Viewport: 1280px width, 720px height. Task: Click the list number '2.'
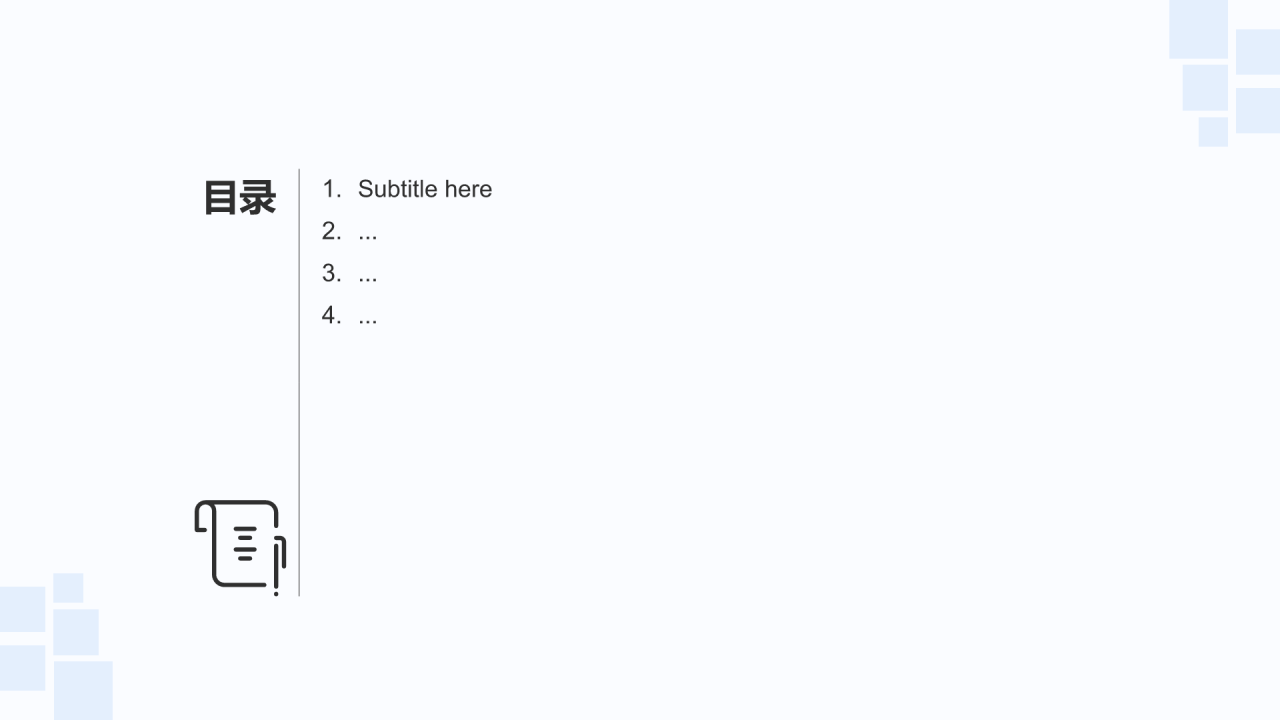[x=331, y=231]
